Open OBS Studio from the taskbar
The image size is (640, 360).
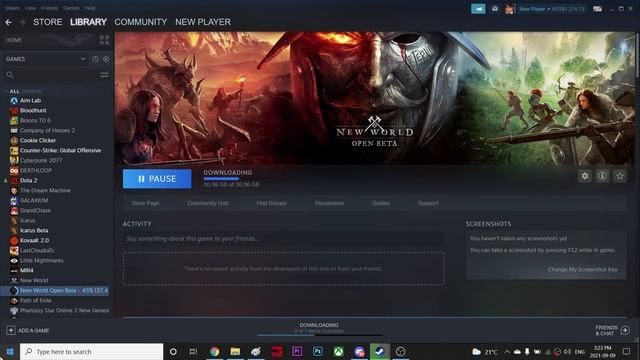[x=400, y=351]
